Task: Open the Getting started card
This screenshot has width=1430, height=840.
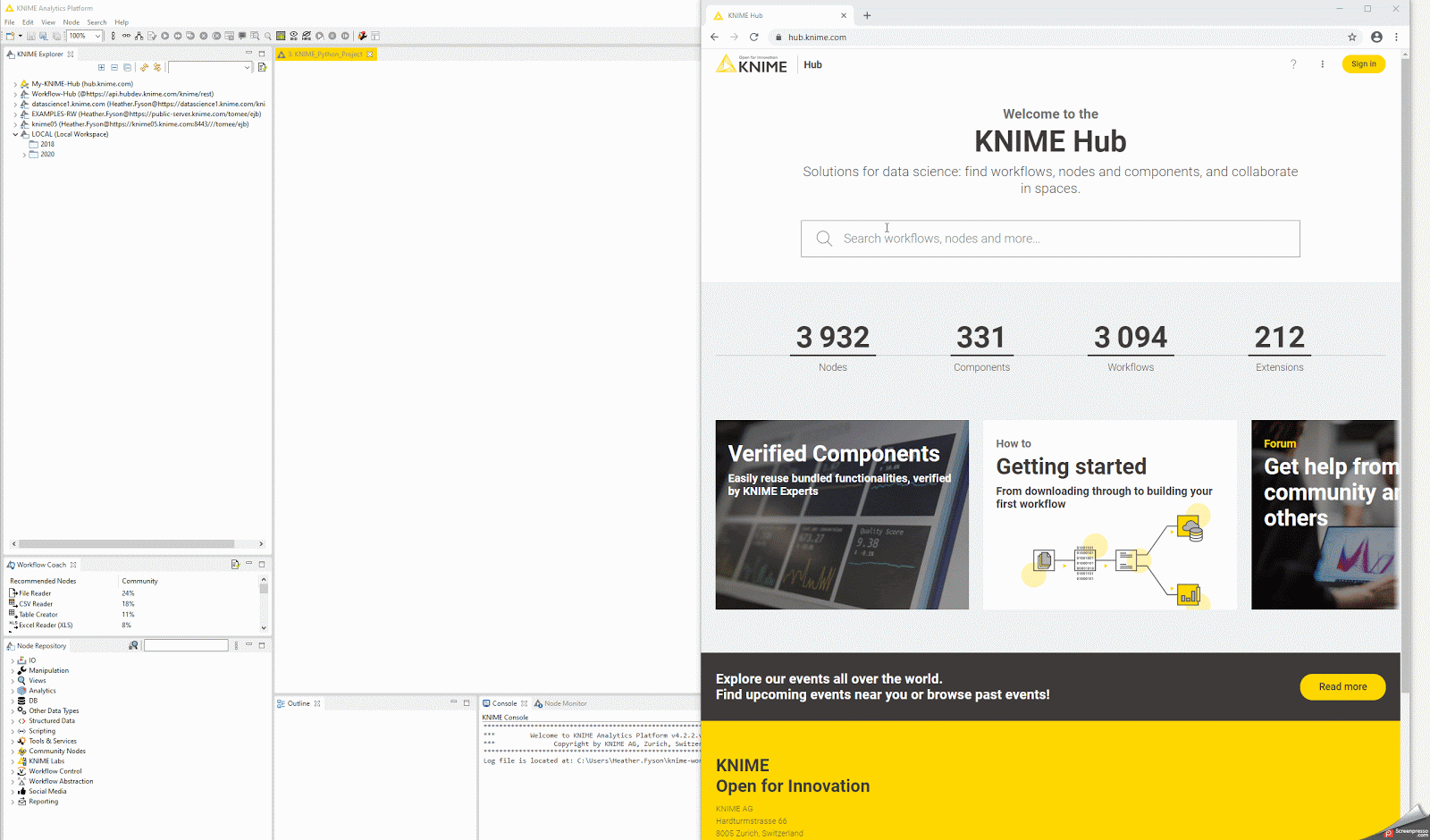Action: pos(1110,515)
